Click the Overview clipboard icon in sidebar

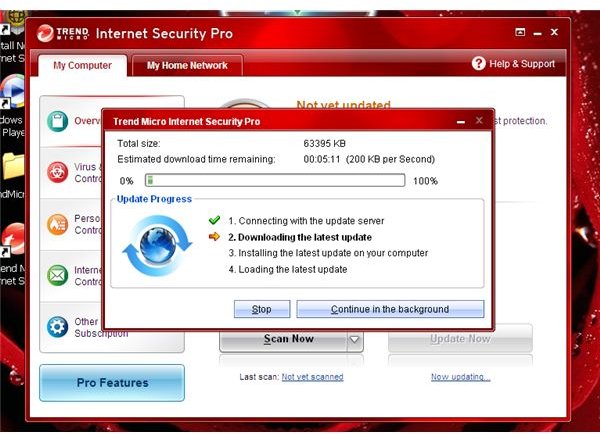(x=57, y=121)
